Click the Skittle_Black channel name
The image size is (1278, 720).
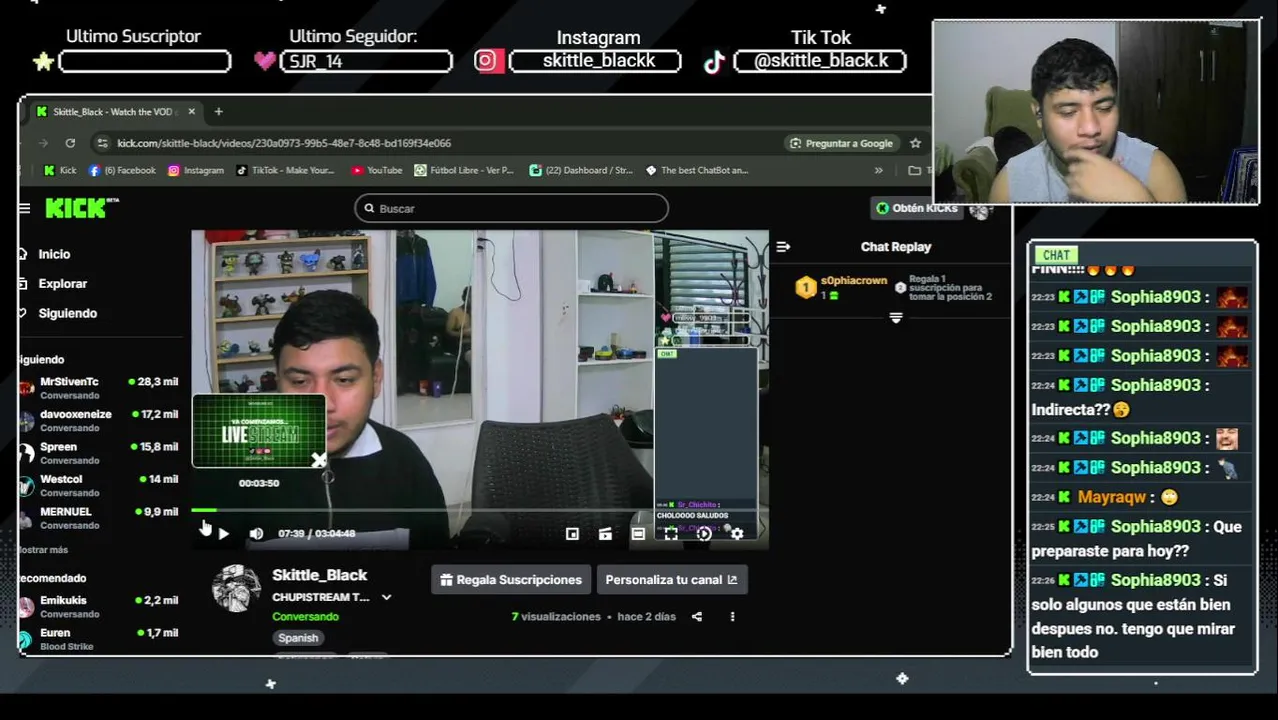coord(320,576)
